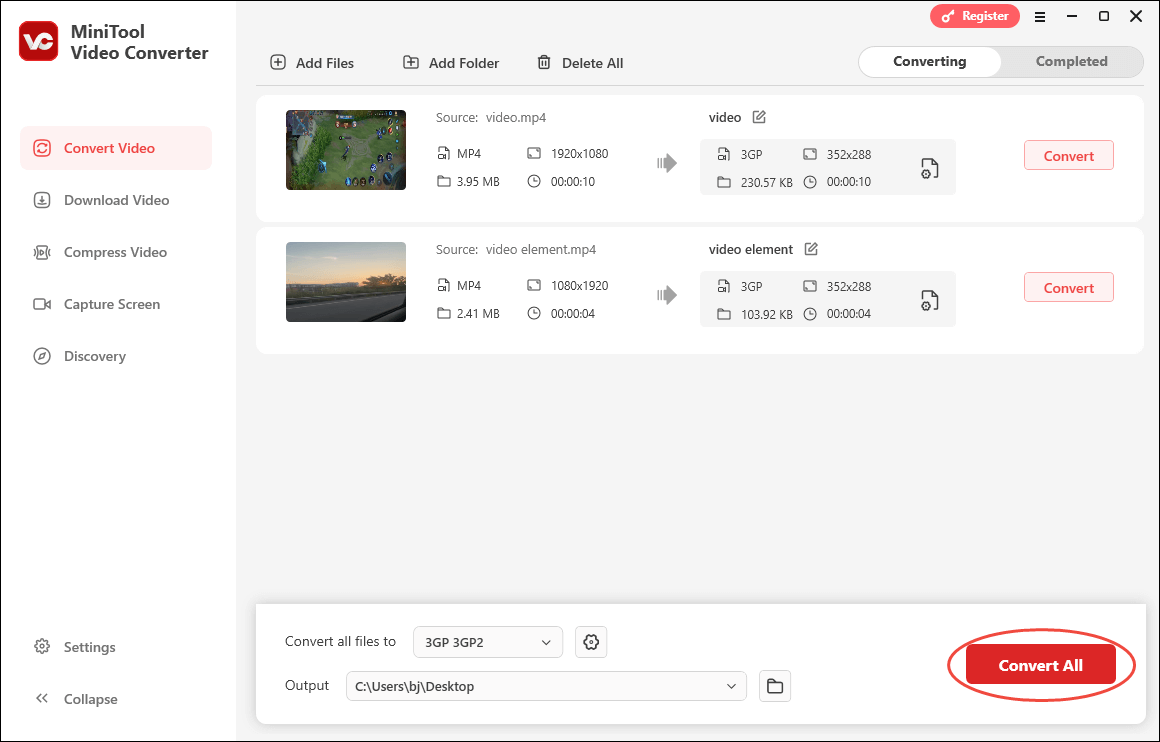Open output format settings for video element
The width and height of the screenshot is (1160, 742).
(x=929, y=300)
